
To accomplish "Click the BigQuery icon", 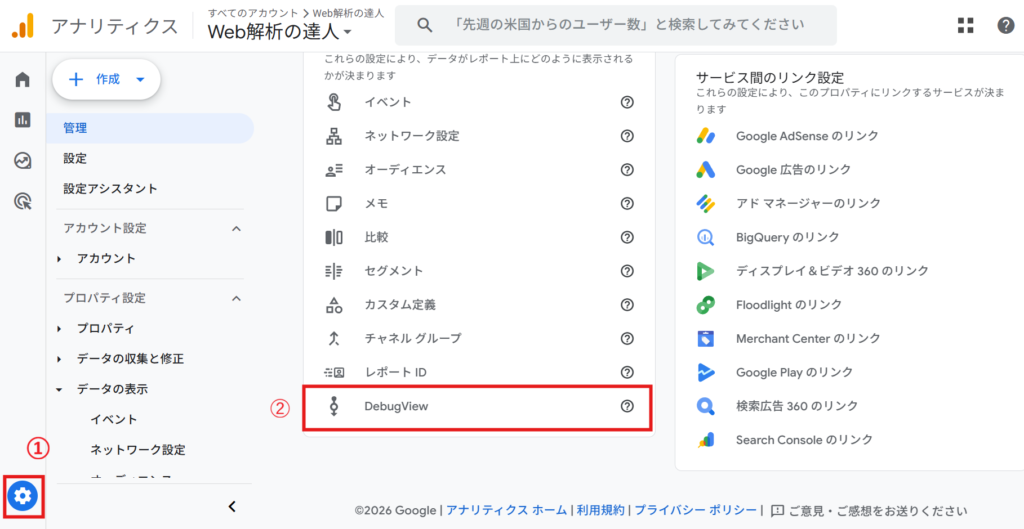I will click(x=705, y=237).
